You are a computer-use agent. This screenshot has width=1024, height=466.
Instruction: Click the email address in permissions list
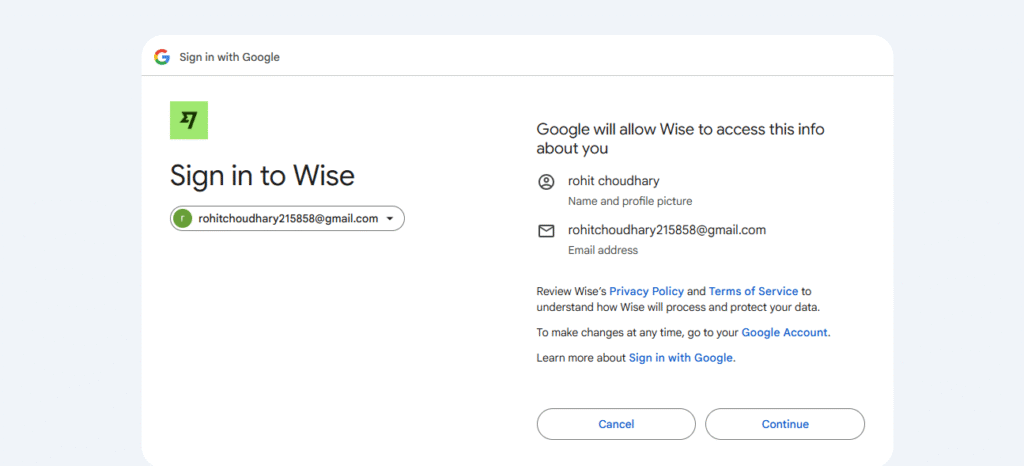click(666, 230)
